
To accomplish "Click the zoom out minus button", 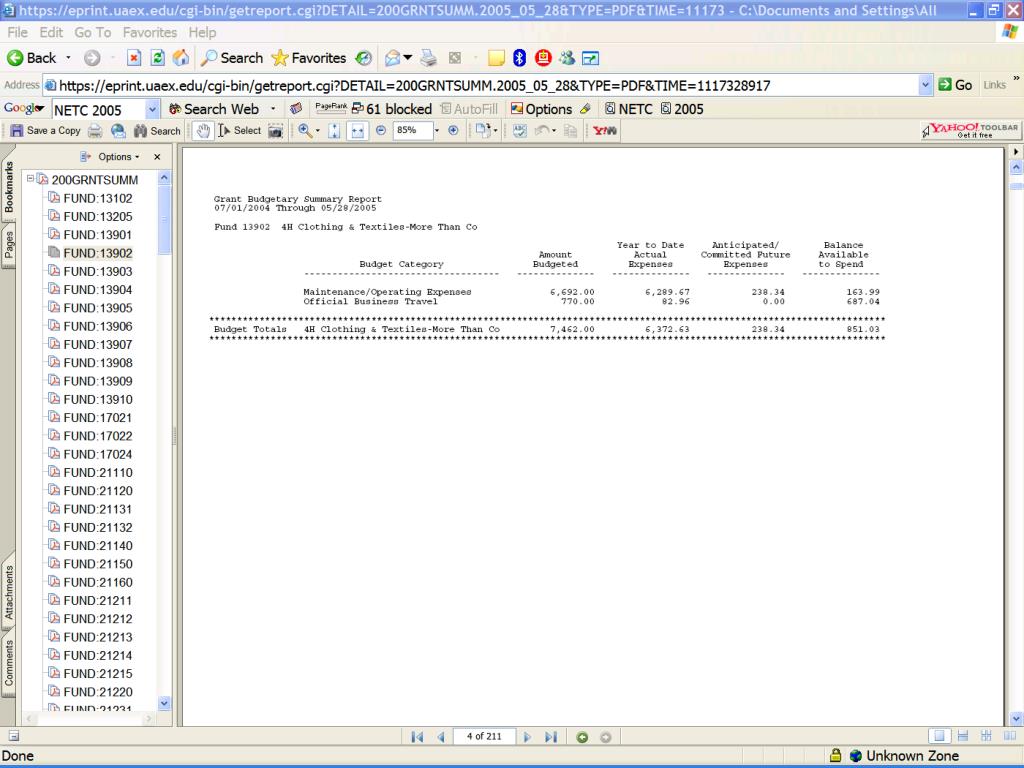I will tap(381, 131).
